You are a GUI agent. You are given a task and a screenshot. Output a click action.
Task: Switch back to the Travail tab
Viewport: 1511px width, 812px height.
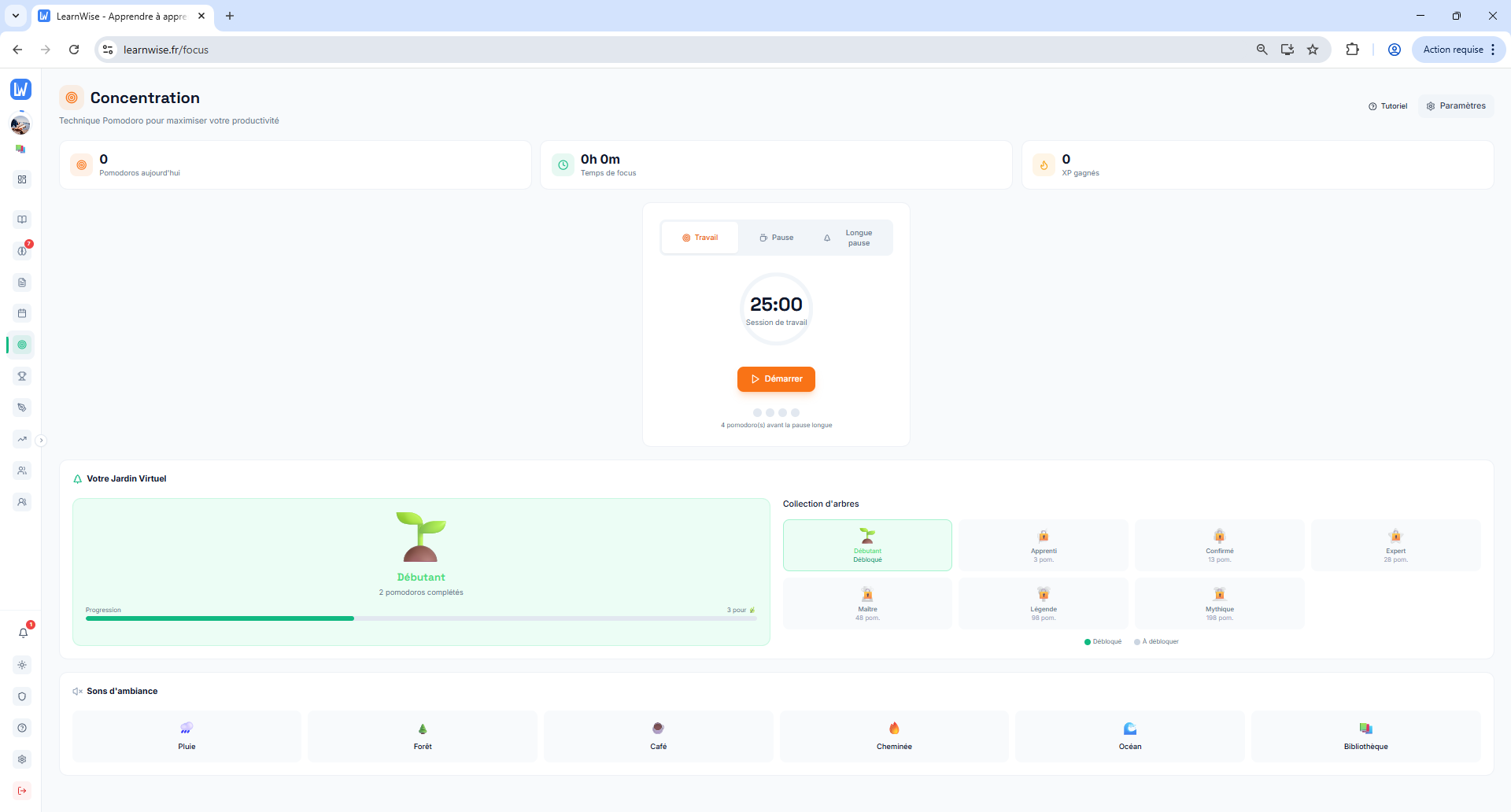[700, 237]
